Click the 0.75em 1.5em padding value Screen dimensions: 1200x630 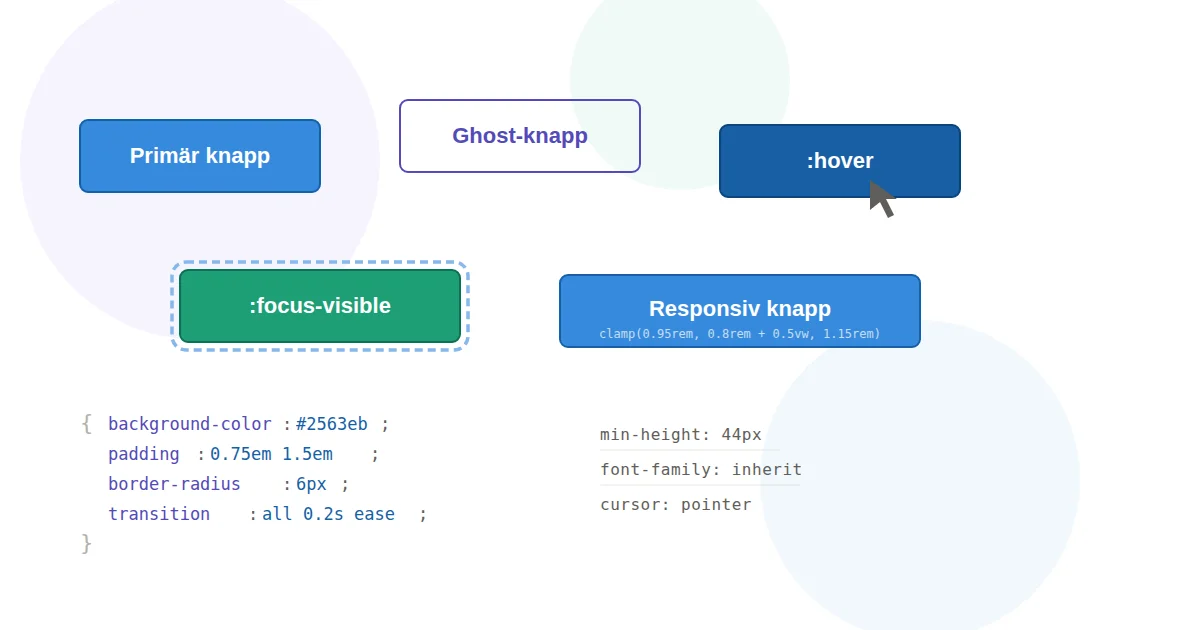pyautogui.click(x=271, y=454)
